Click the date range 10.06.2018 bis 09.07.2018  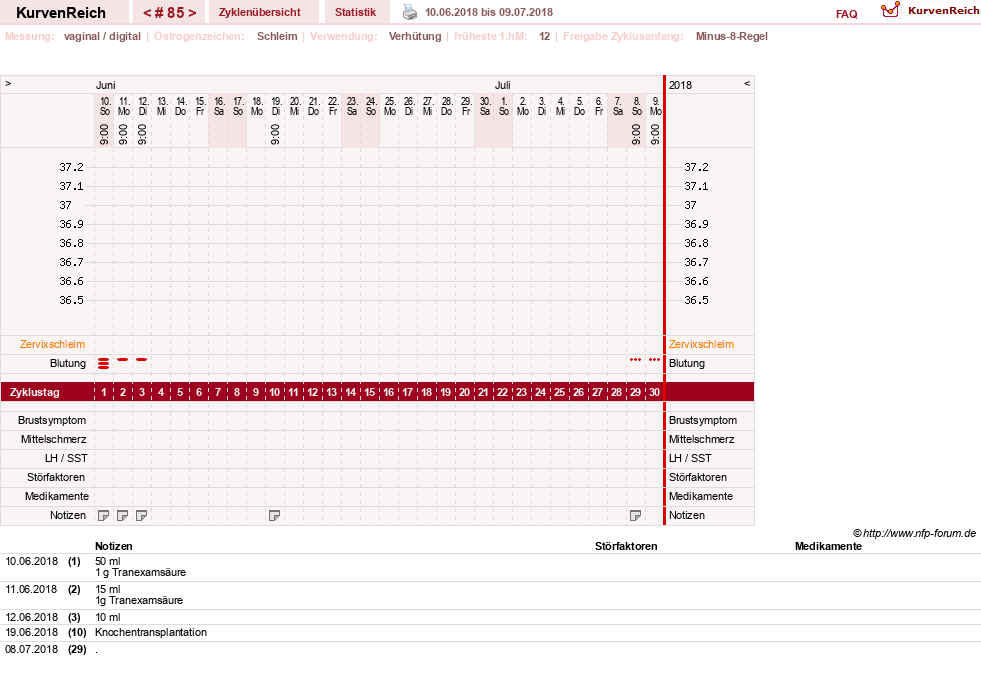(x=489, y=12)
